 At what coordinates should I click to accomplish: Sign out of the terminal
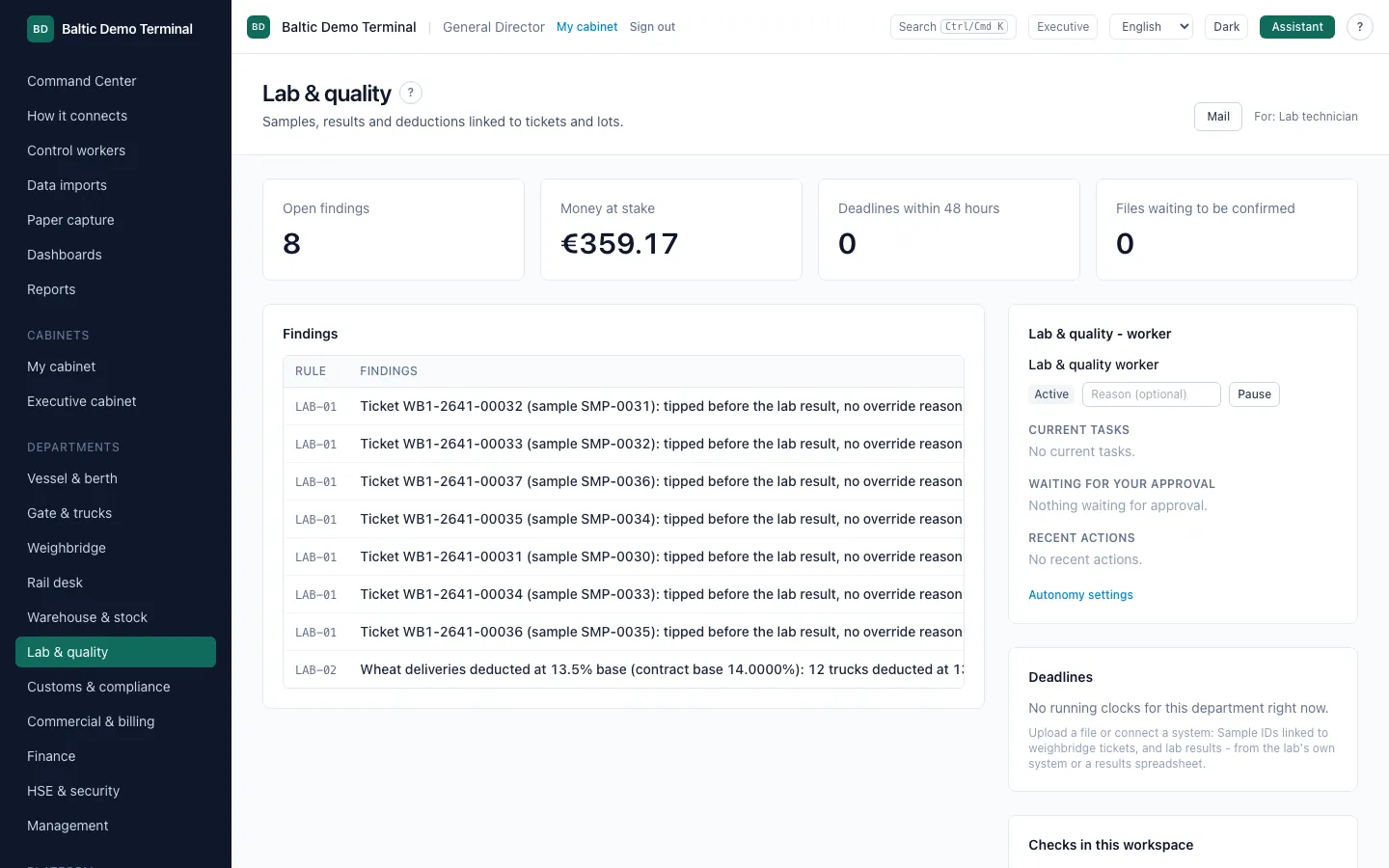pos(652,27)
